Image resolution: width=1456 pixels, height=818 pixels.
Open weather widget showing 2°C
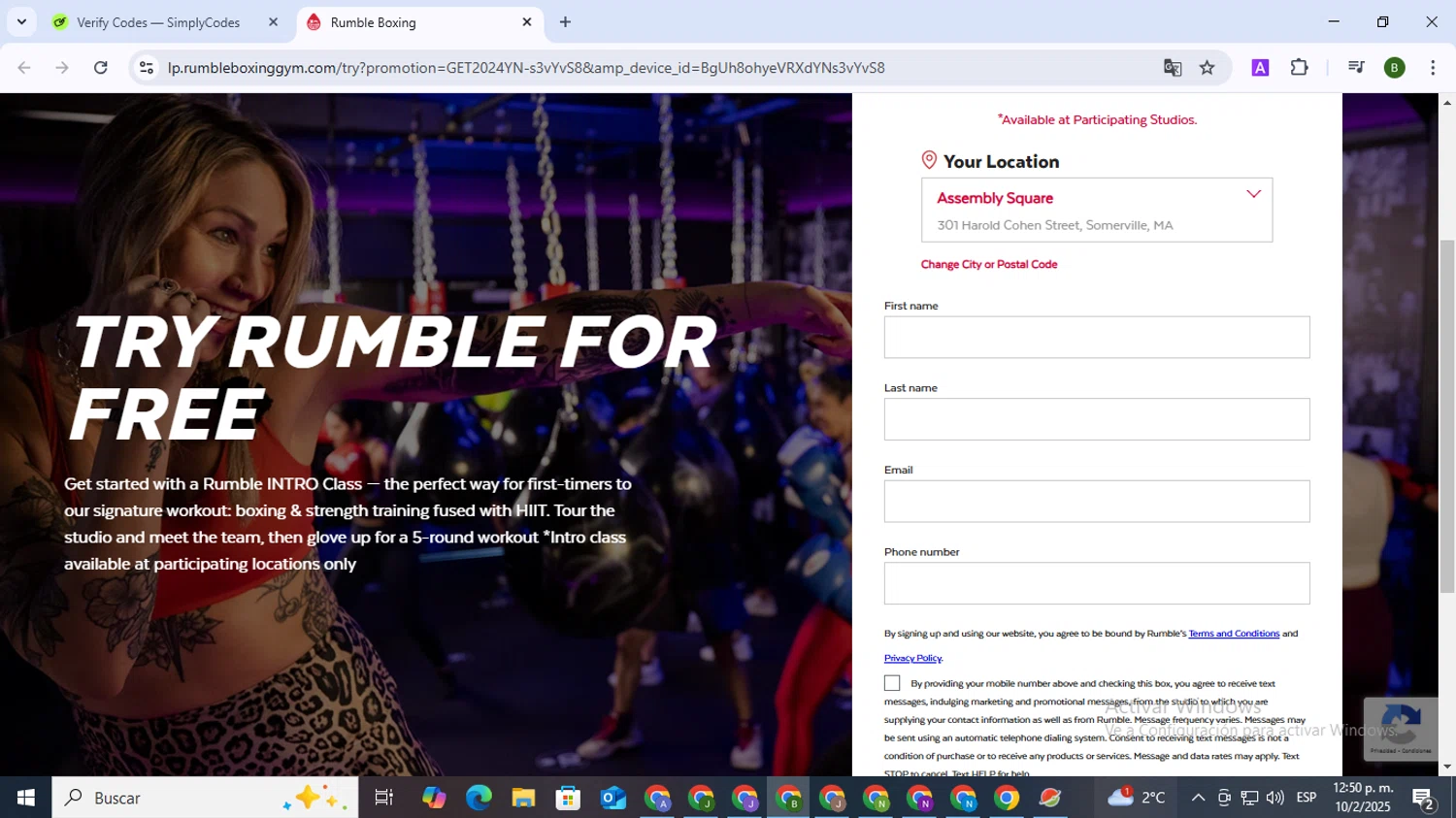(1137, 798)
